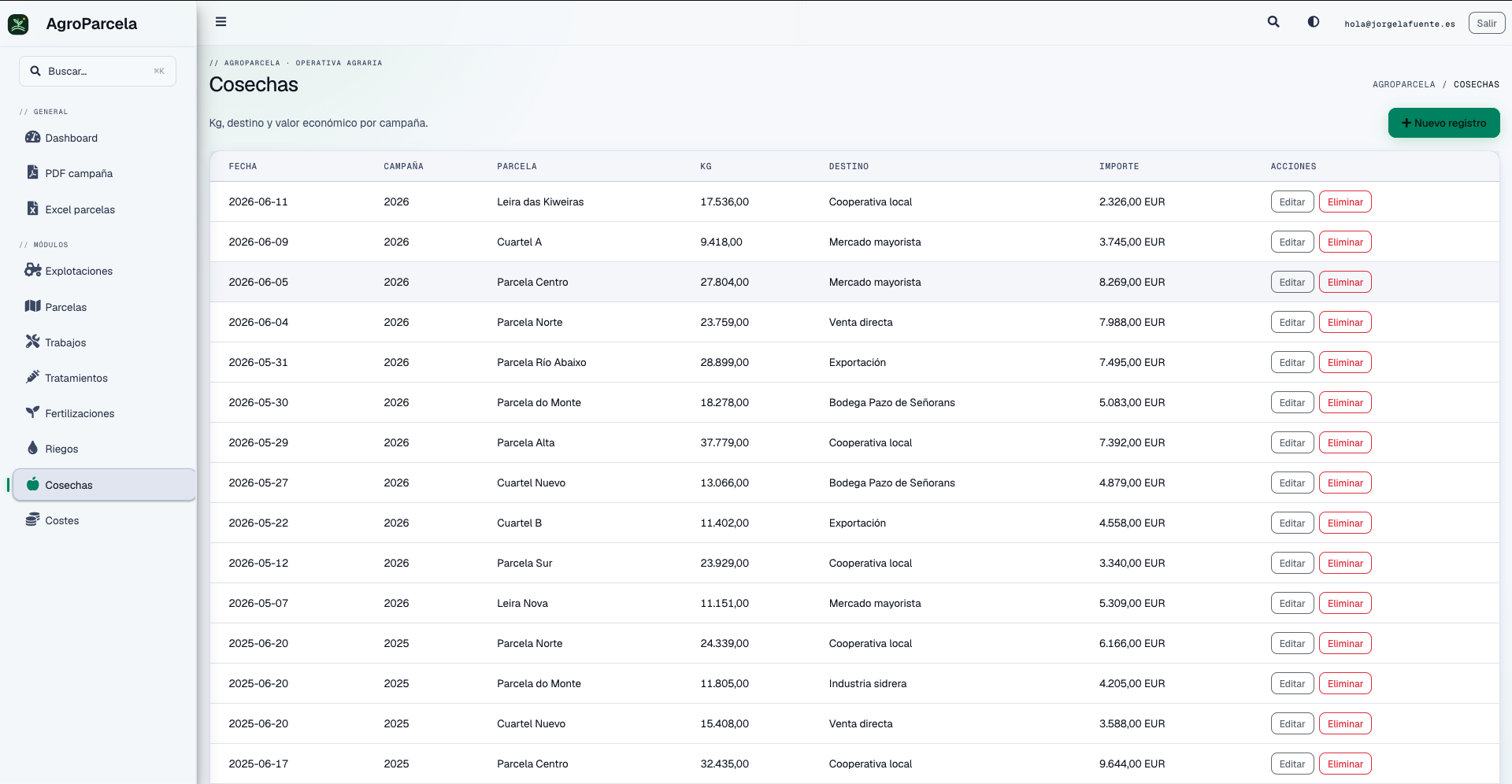Open the Tratamientos section

point(104,378)
